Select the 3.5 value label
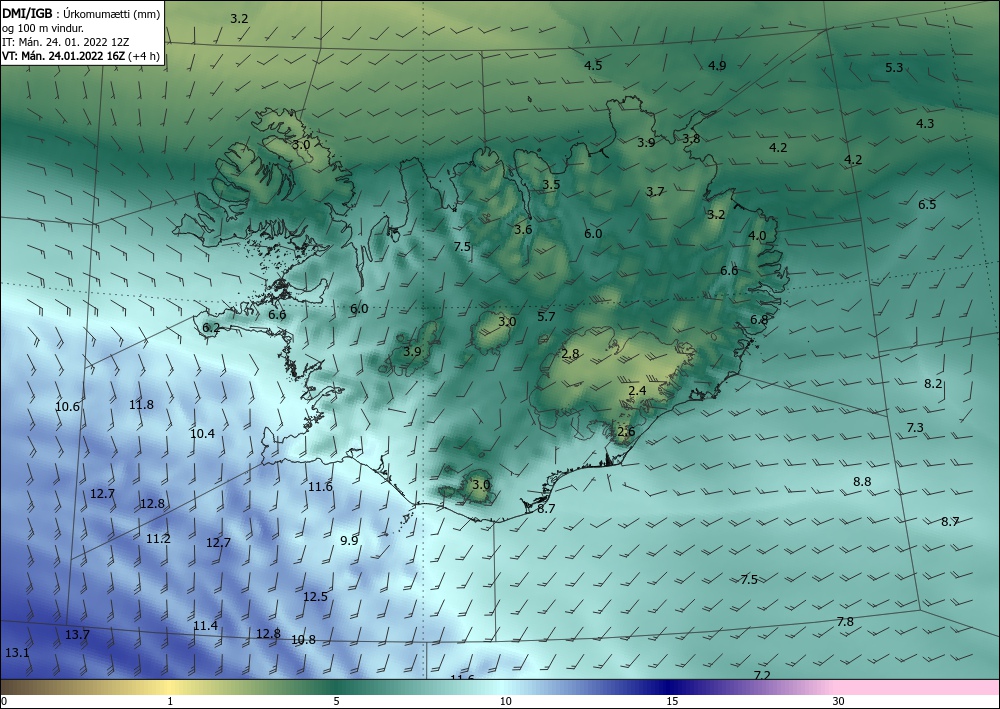This screenshot has height=709, width=1000. [x=551, y=185]
